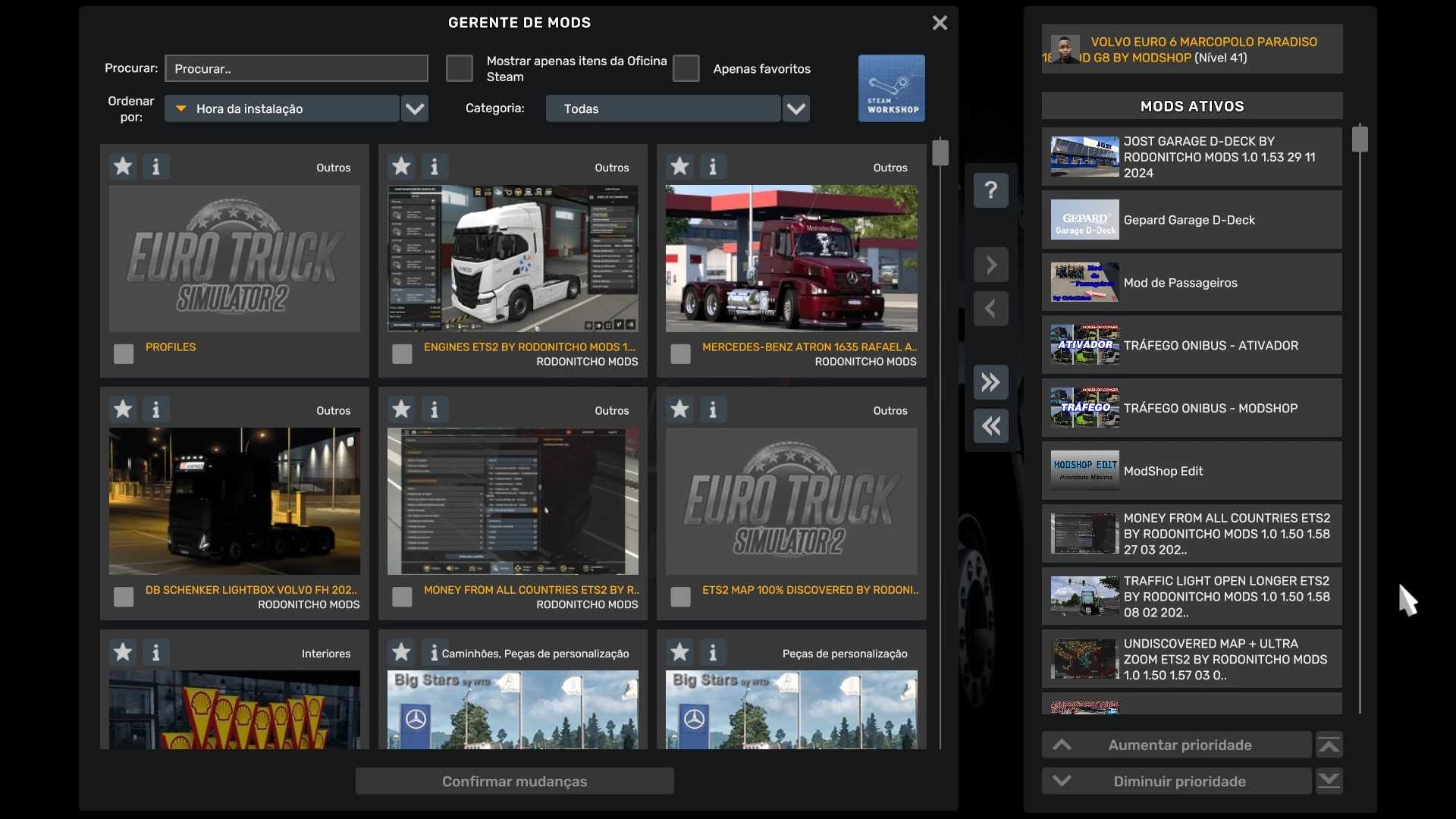The height and width of the screenshot is (819, 1456).
Task: Click the Procurar search input field
Action: pos(296,68)
